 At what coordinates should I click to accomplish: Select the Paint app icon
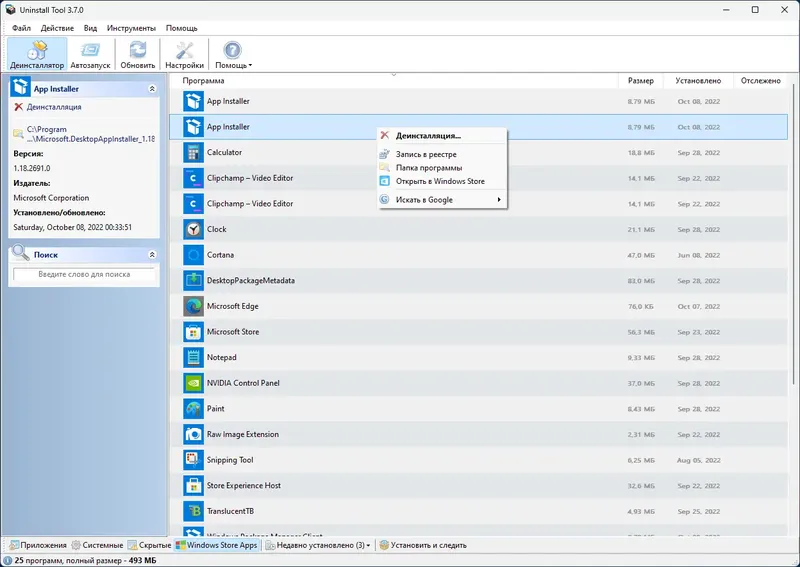click(x=193, y=408)
